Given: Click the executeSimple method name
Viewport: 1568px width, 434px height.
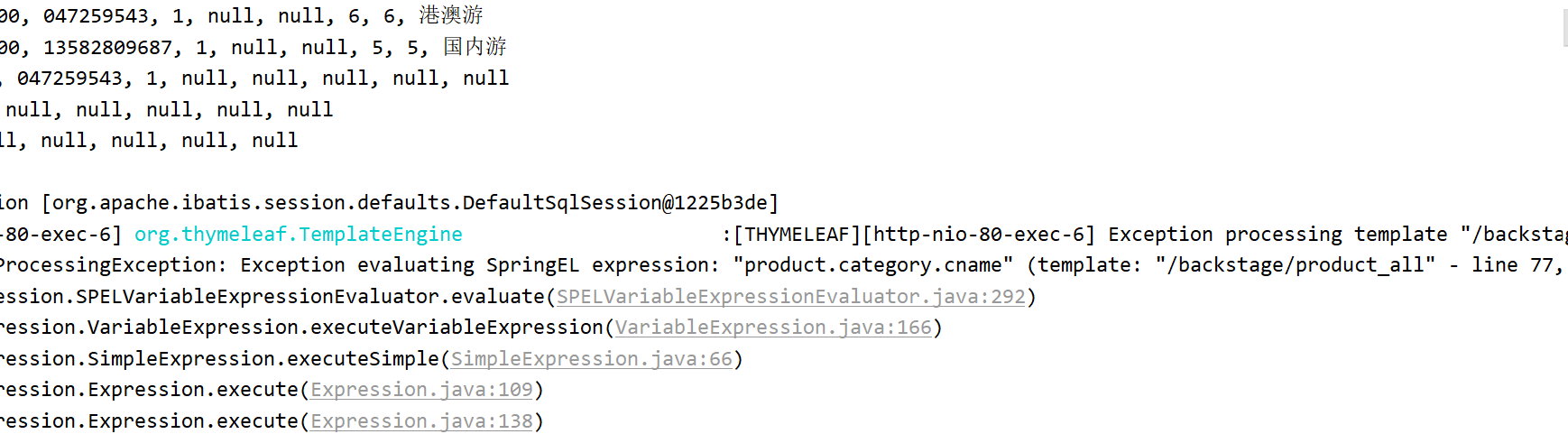Looking at the screenshot, I should pyautogui.click(x=363, y=359).
